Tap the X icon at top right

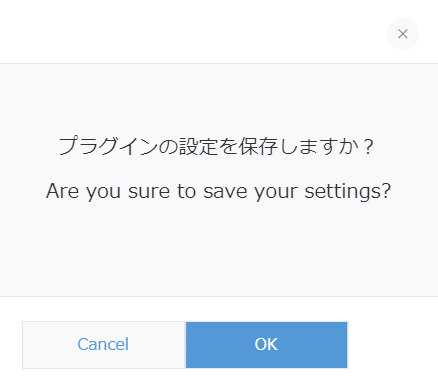(403, 34)
